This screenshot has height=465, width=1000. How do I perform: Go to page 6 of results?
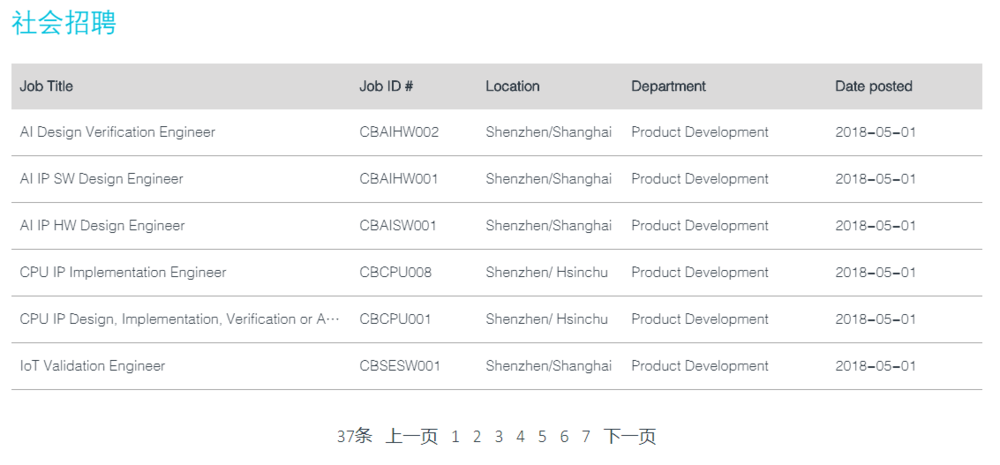coord(564,437)
